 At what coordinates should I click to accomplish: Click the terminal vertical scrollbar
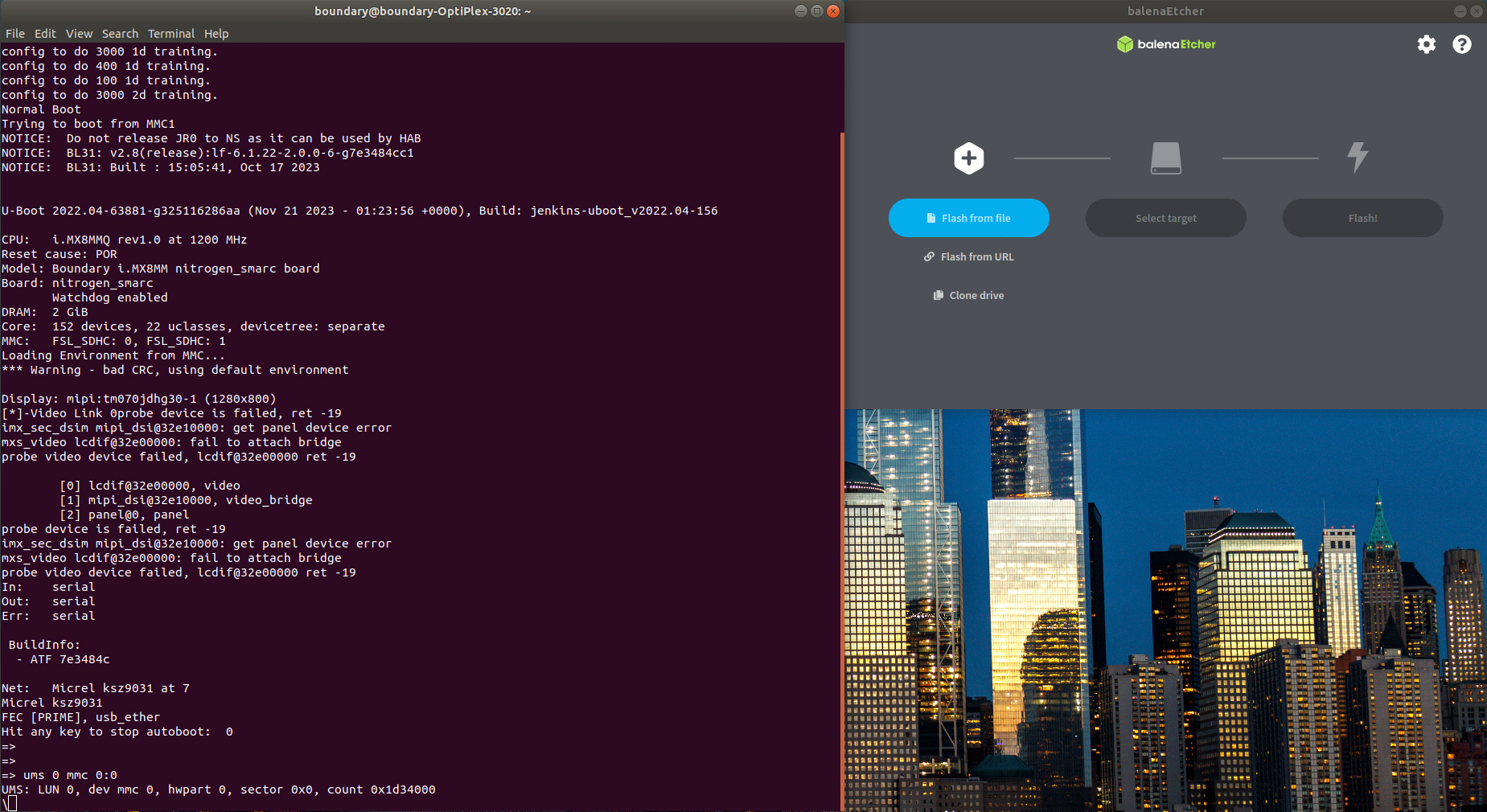point(841,466)
